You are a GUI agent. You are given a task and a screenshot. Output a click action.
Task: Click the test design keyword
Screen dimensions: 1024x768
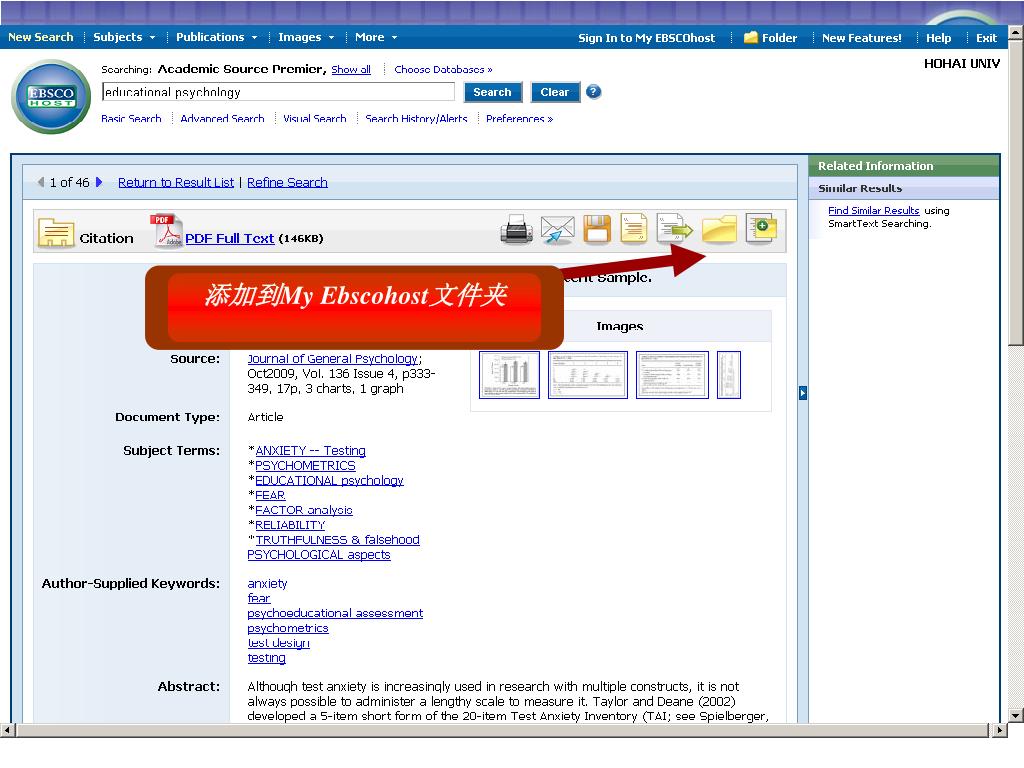point(278,643)
